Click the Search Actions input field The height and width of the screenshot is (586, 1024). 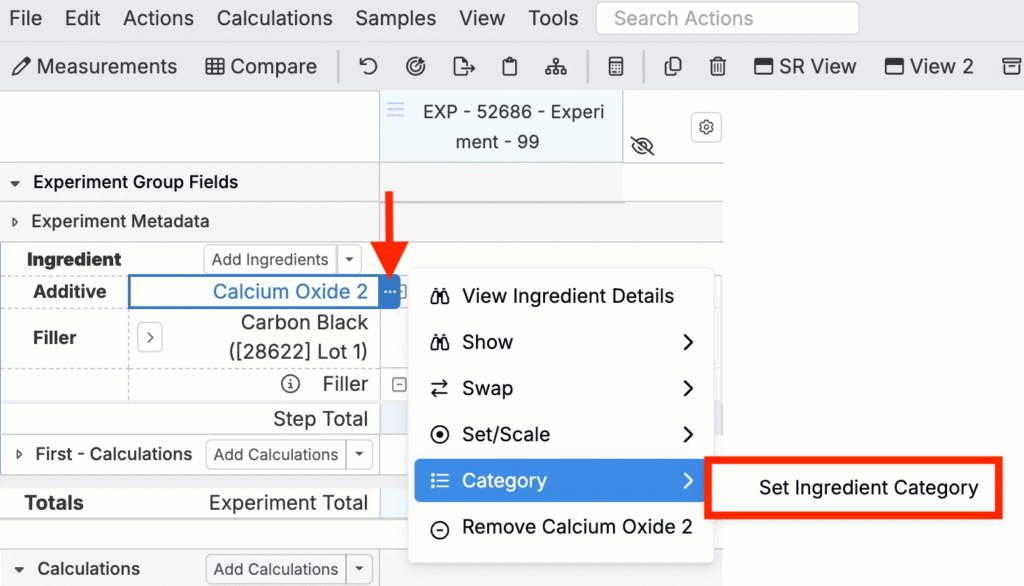point(728,18)
